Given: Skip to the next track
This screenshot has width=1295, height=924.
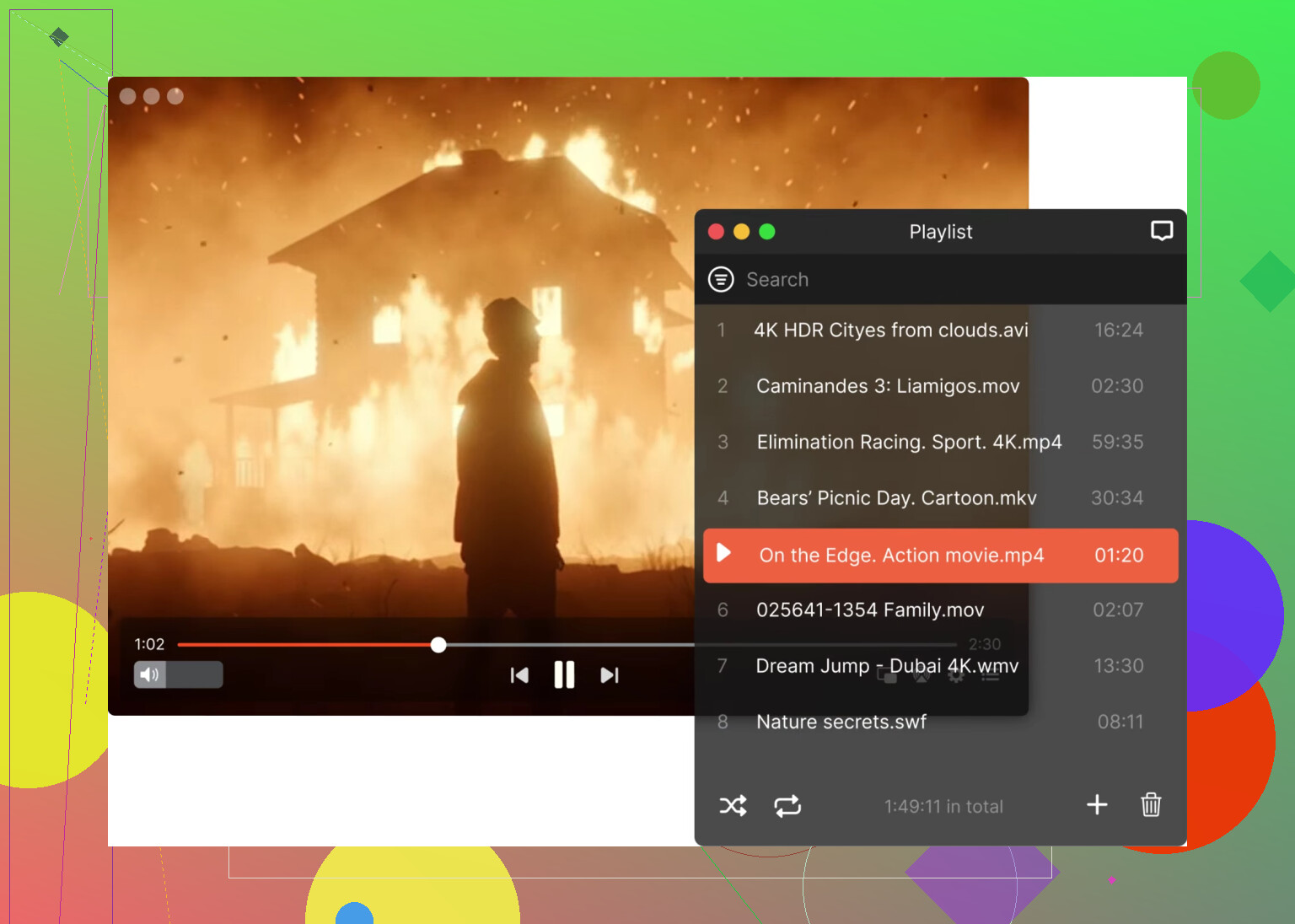Looking at the screenshot, I should click(x=610, y=675).
